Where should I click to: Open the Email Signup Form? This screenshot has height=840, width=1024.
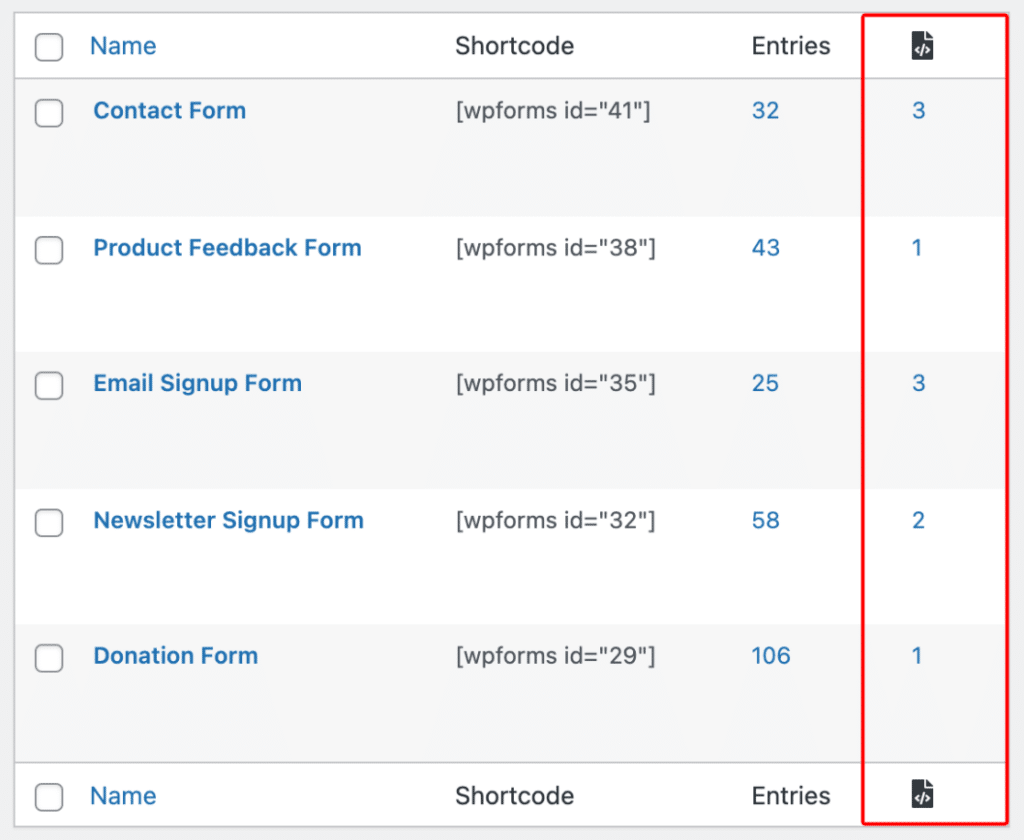click(x=197, y=383)
